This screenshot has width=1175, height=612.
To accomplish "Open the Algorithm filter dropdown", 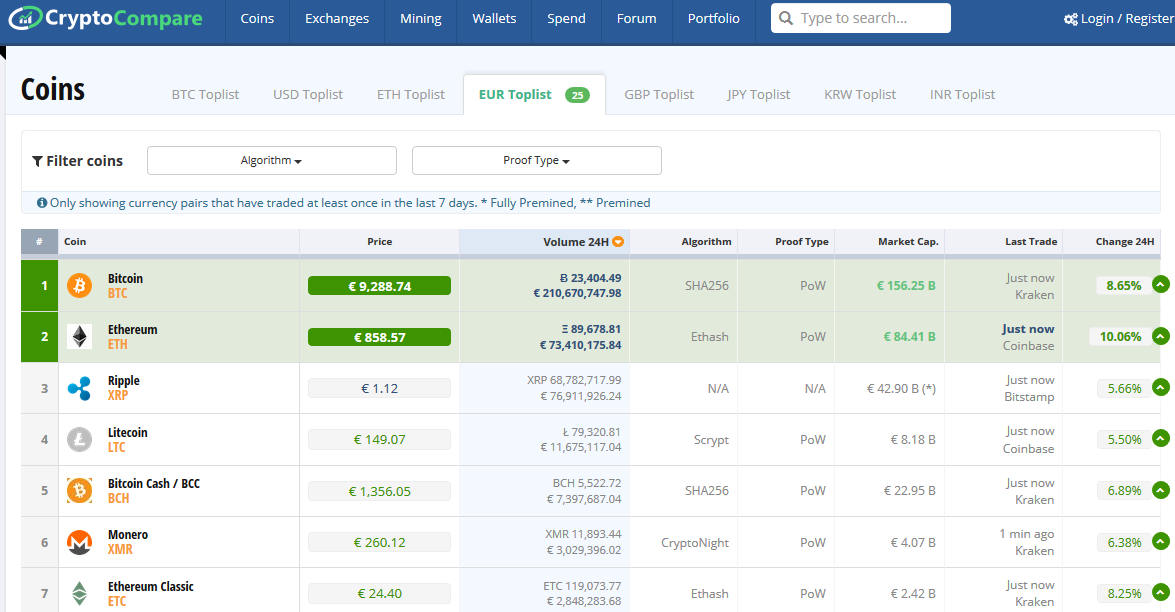I will click(272, 160).
